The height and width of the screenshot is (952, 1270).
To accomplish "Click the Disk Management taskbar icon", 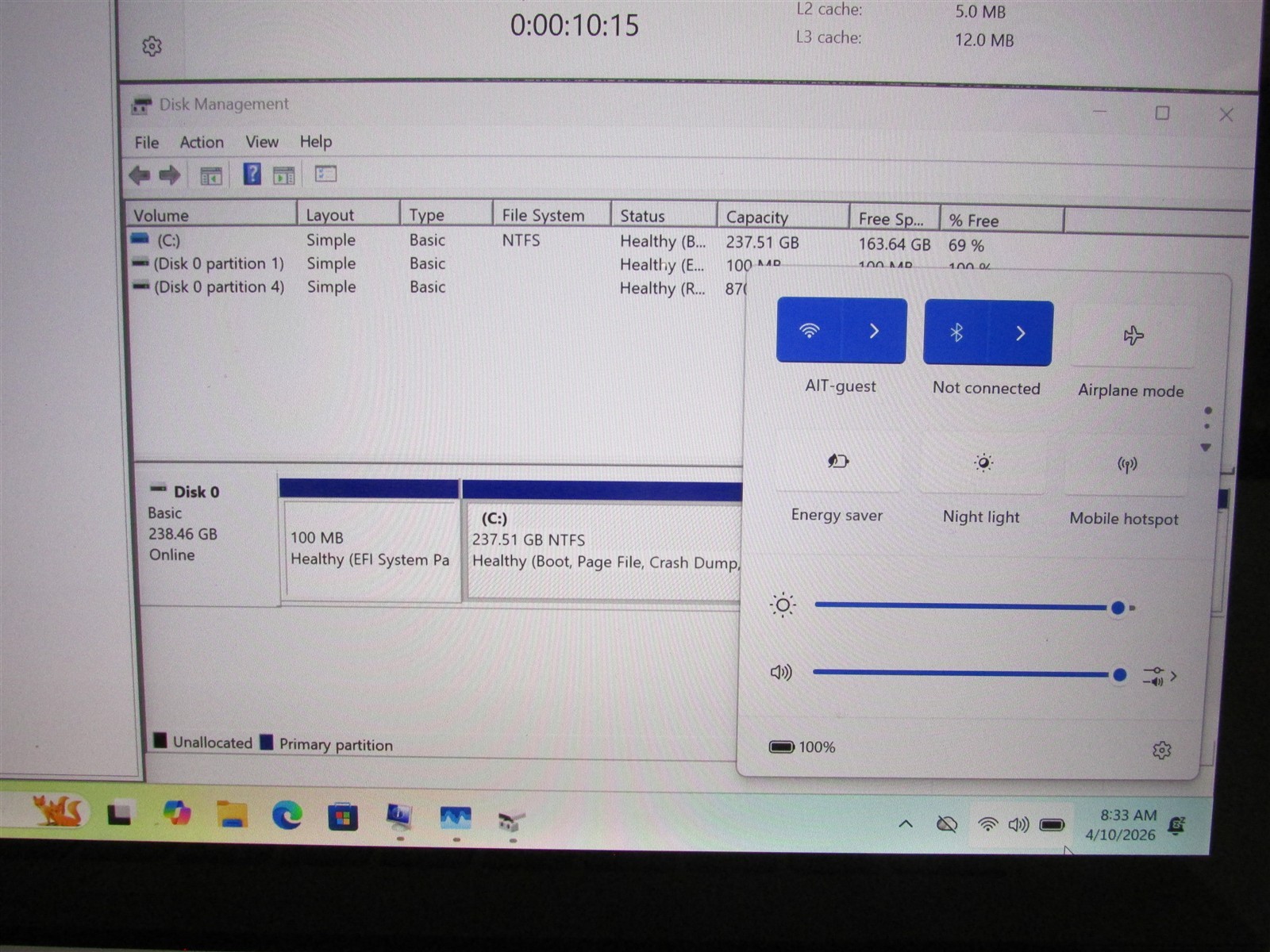I will [x=511, y=820].
